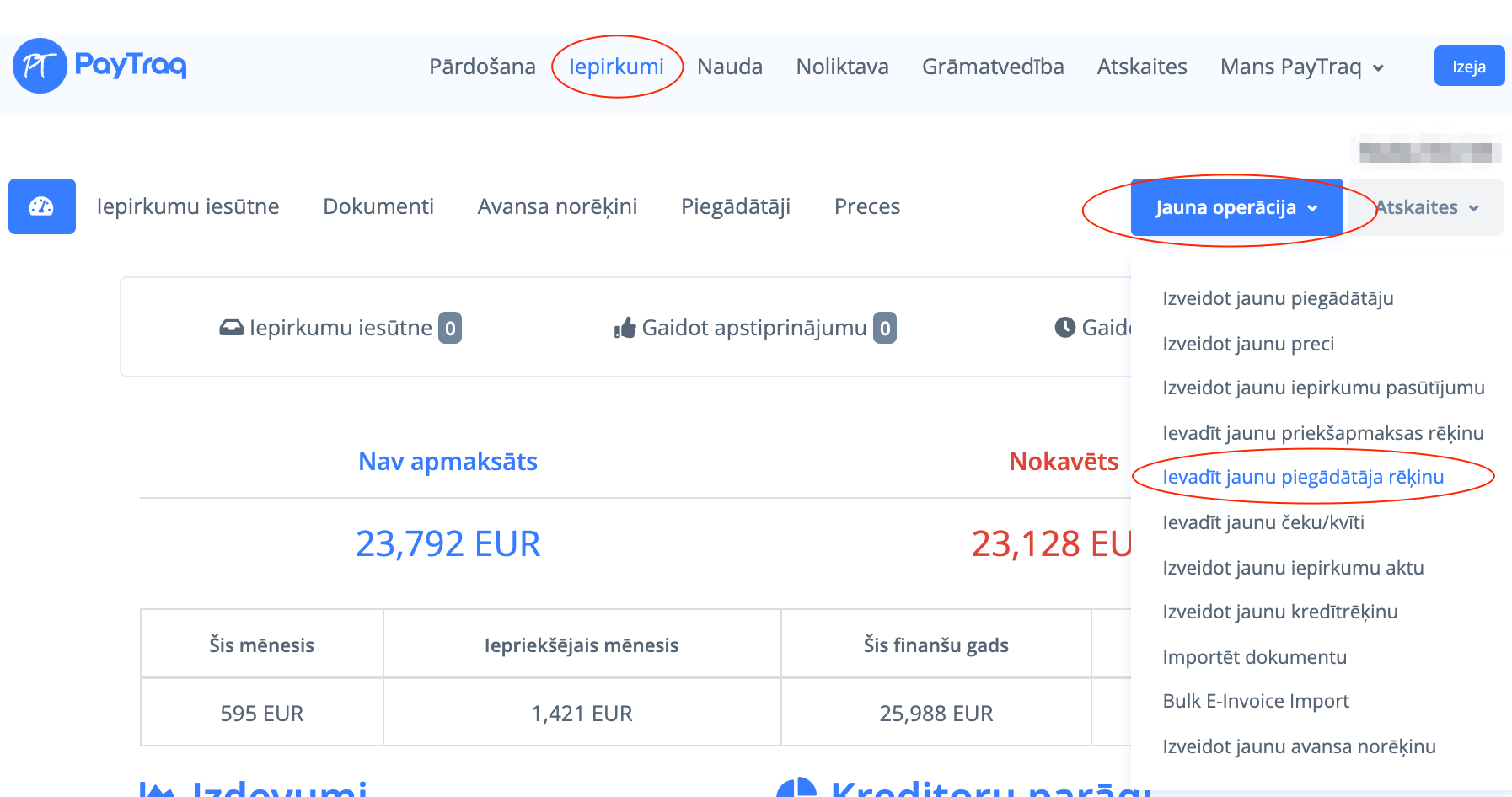Click the thumbs-up icon for Gaidot apstiprinājumu
Viewport: 1512px width, 797px height.
pos(625,328)
